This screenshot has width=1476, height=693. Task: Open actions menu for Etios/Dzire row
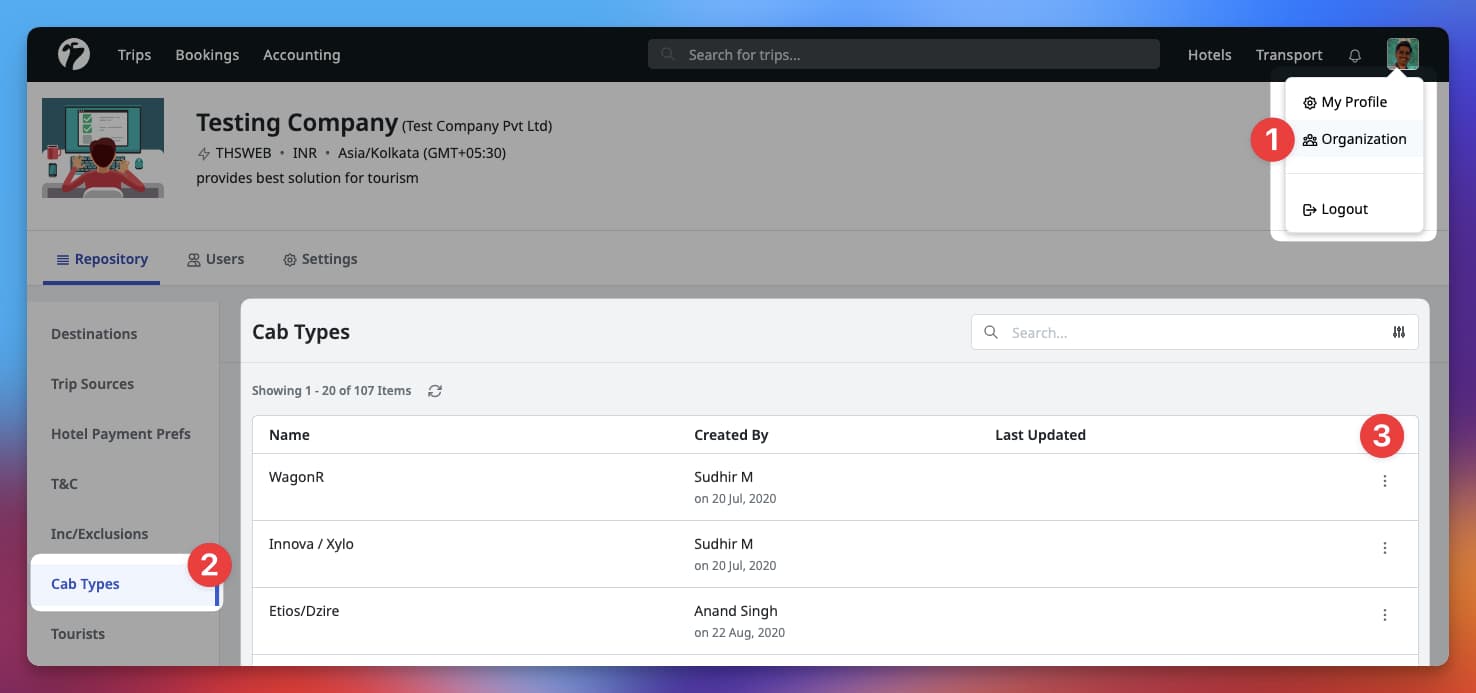tap(1385, 615)
